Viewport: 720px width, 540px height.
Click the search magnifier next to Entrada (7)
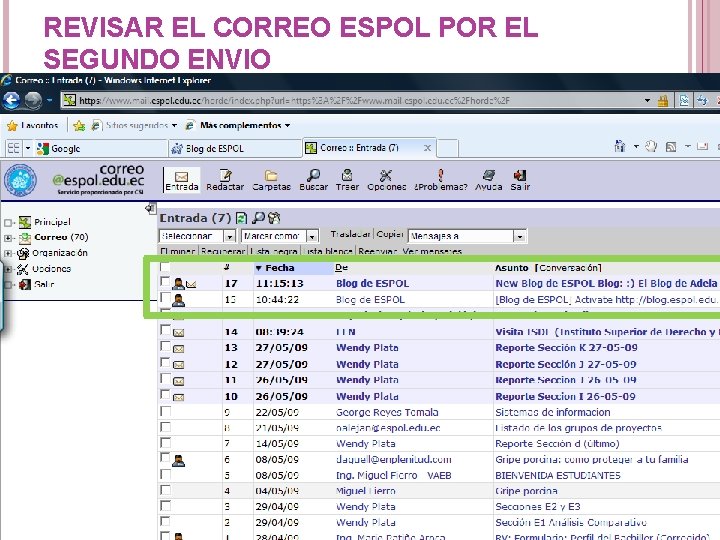pyautogui.click(x=259, y=218)
